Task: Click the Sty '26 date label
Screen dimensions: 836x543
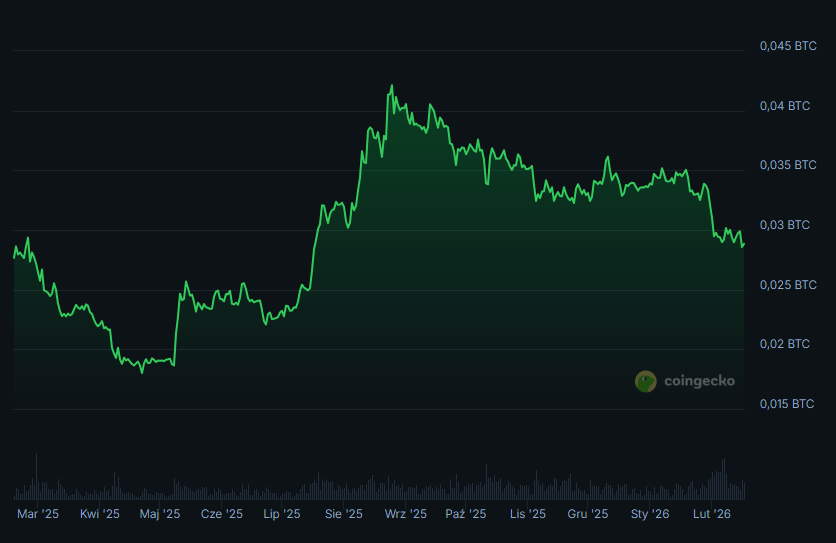Action: (x=650, y=514)
